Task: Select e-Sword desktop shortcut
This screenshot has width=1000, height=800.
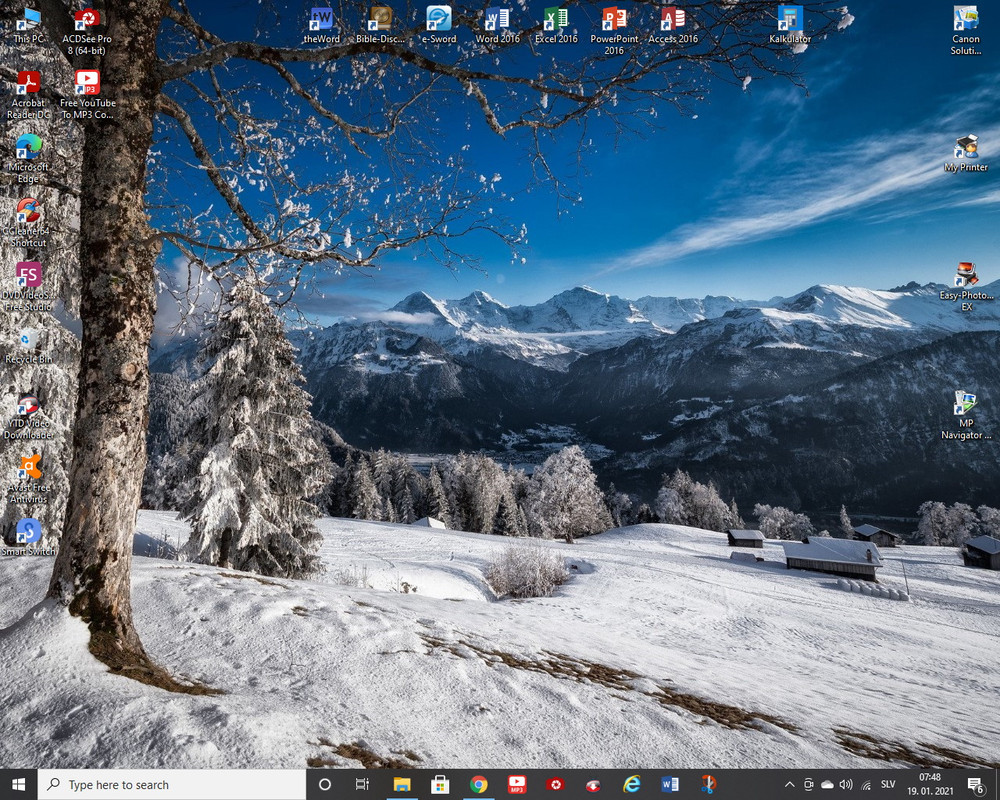Action: (439, 26)
